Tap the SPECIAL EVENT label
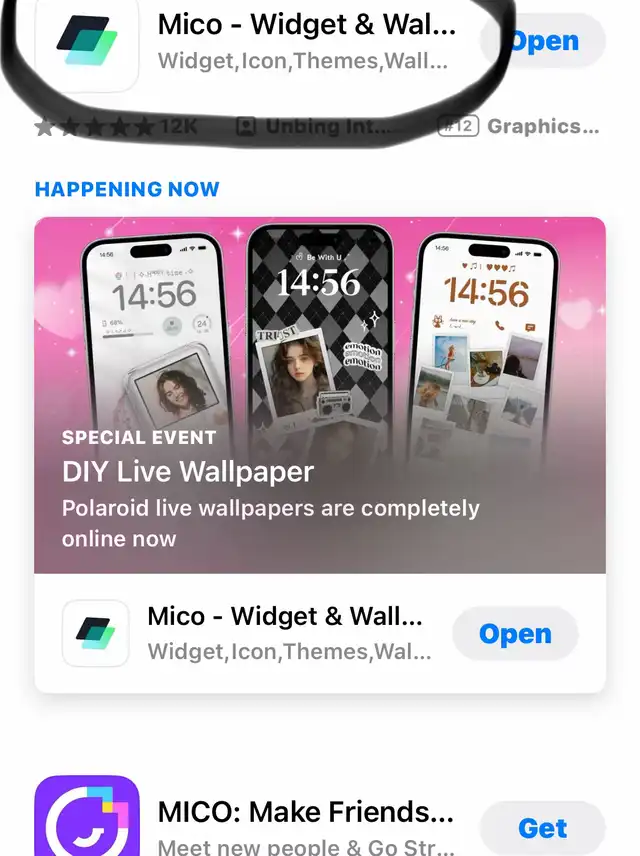 [139, 437]
